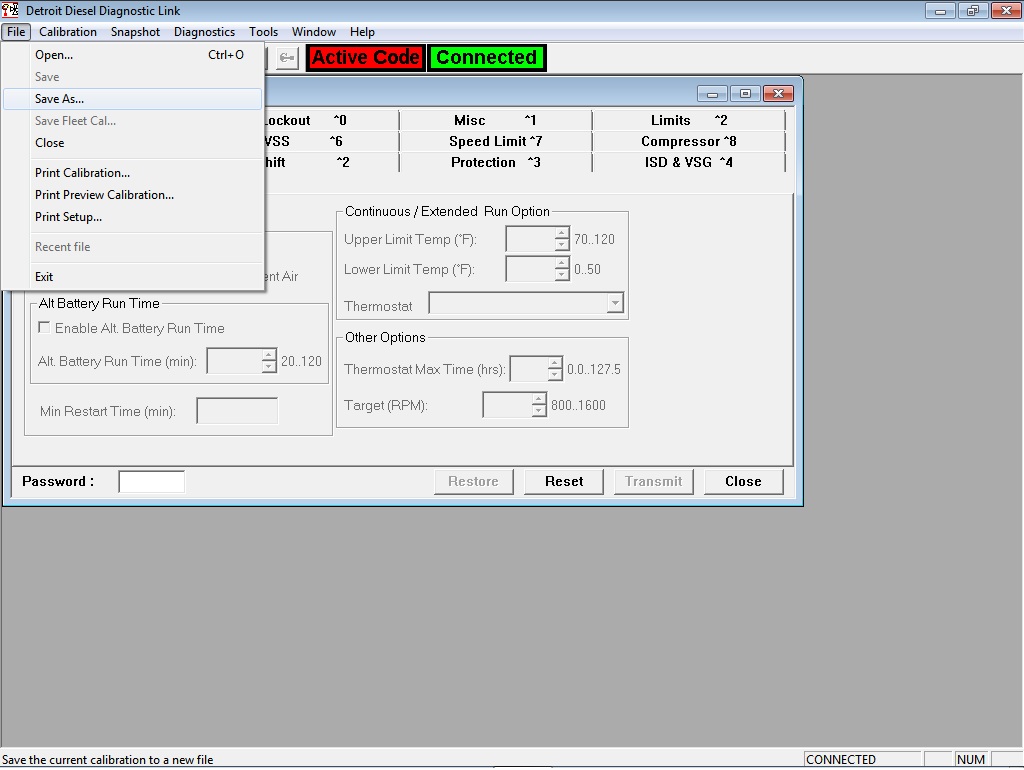The height and width of the screenshot is (770, 1024).
Task: Open the Speed Limit section
Action: coord(497,141)
